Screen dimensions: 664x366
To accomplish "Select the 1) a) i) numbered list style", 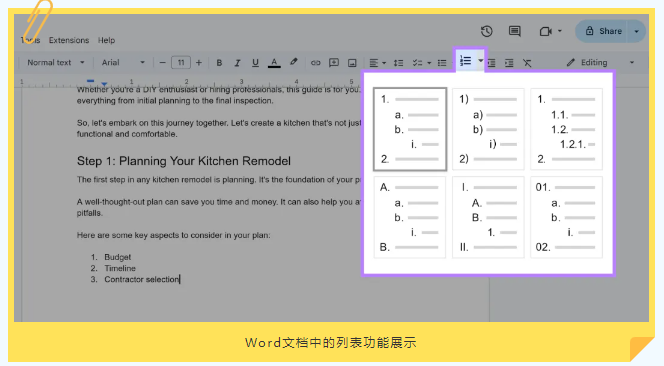I will [488, 129].
